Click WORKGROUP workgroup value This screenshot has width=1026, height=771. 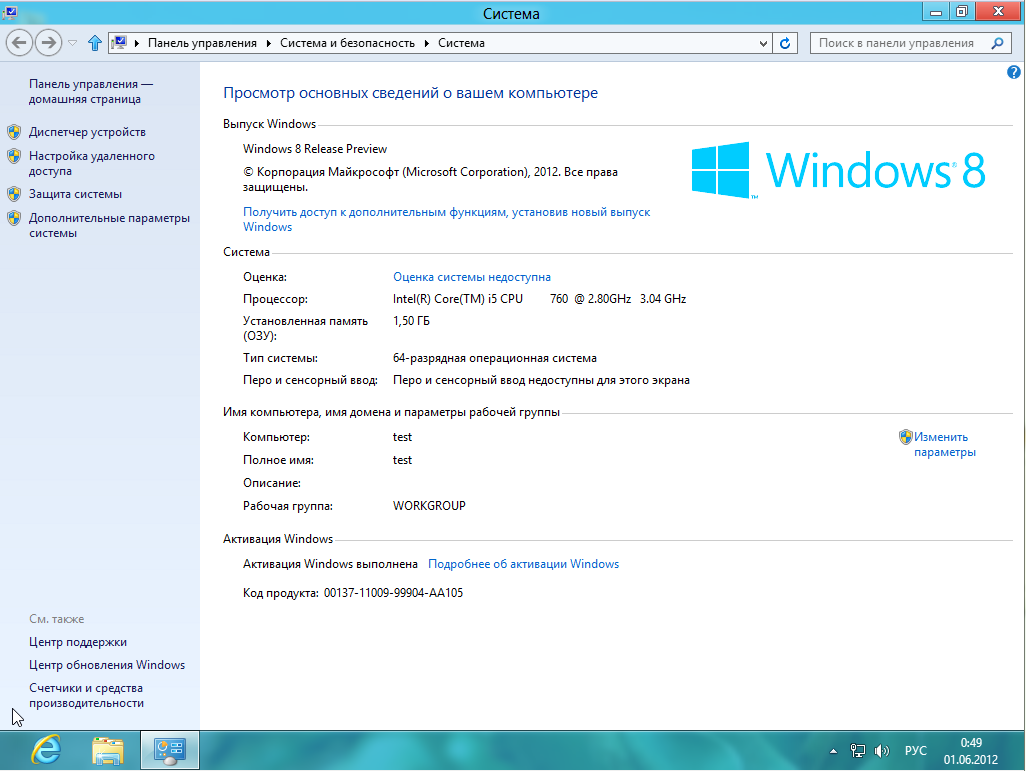(x=429, y=506)
